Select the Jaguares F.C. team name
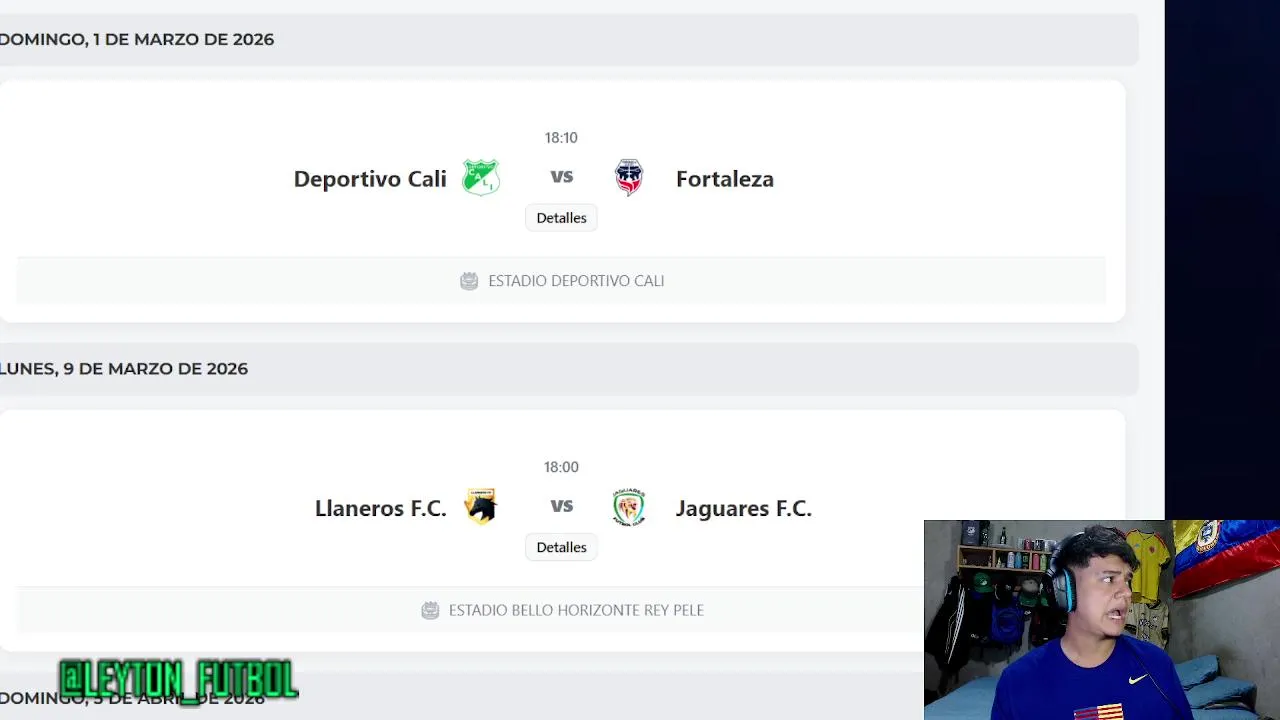Image resolution: width=1280 pixels, height=720 pixels. [743, 508]
